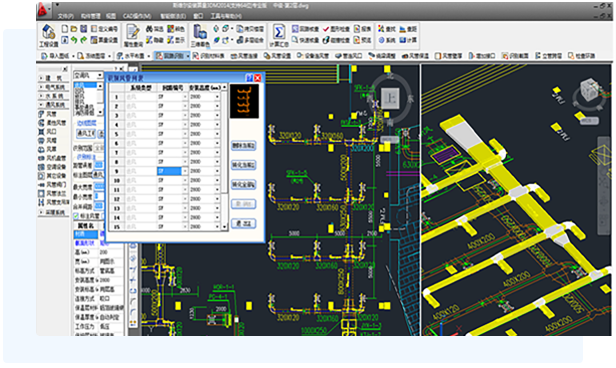
Task: Select 风管 duct in the left panel
Action: (48, 114)
